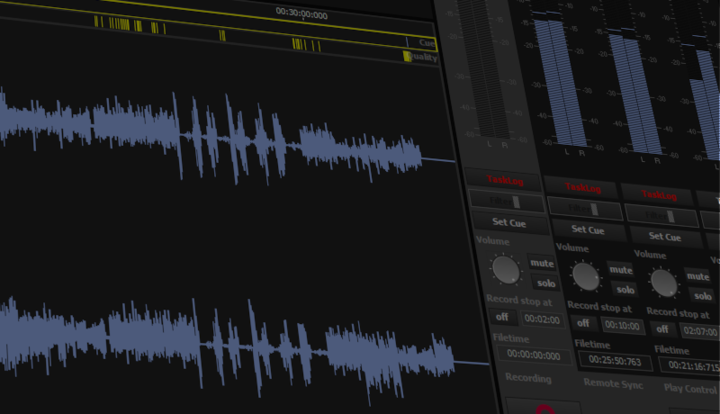The width and height of the screenshot is (720, 414).
Task: Click the Quality row label on timeline
Action: click(x=422, y=57)
